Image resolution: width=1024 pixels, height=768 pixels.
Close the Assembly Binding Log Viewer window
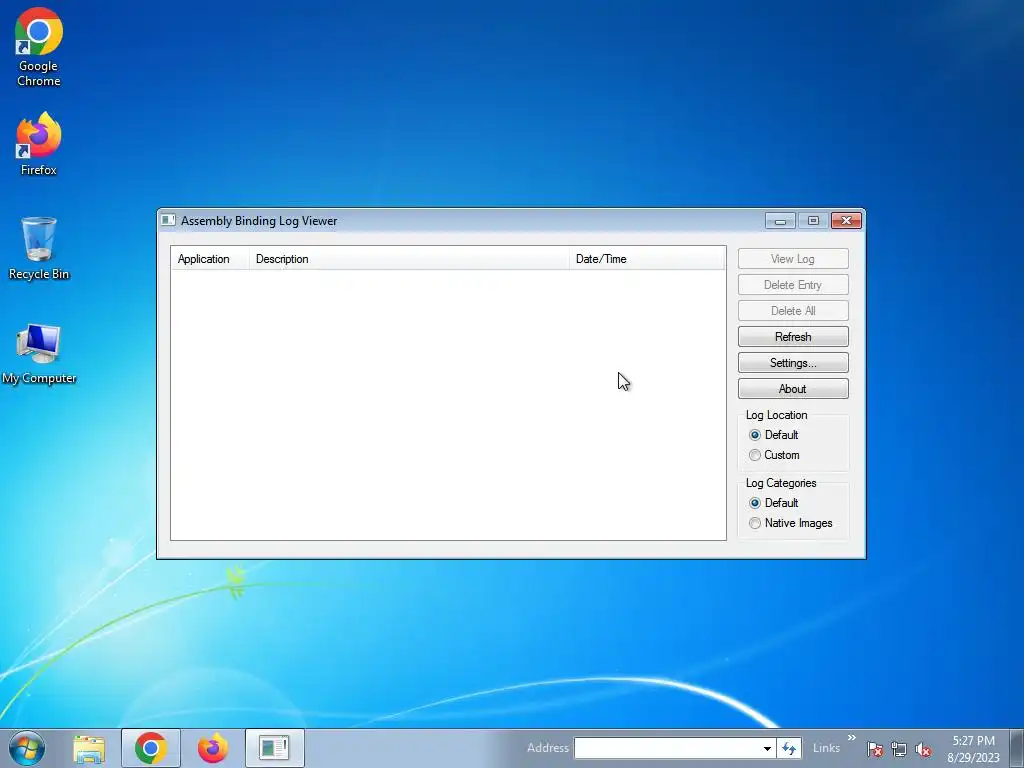846,221
